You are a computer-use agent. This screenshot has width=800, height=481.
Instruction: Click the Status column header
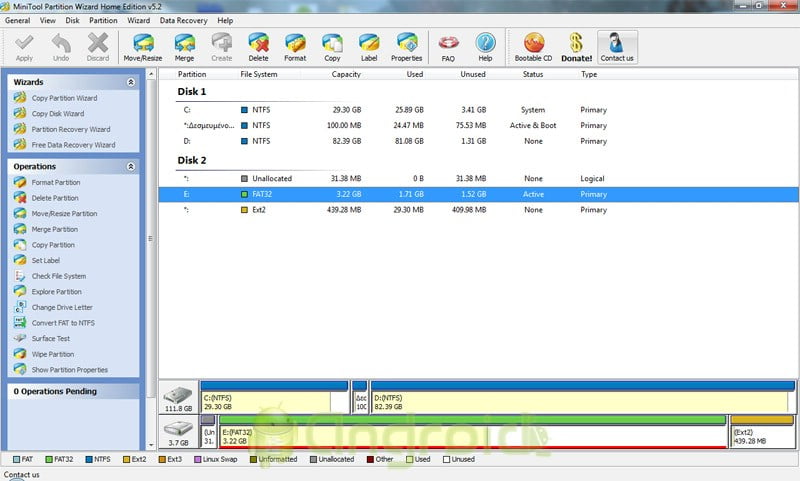coord(533,74)
